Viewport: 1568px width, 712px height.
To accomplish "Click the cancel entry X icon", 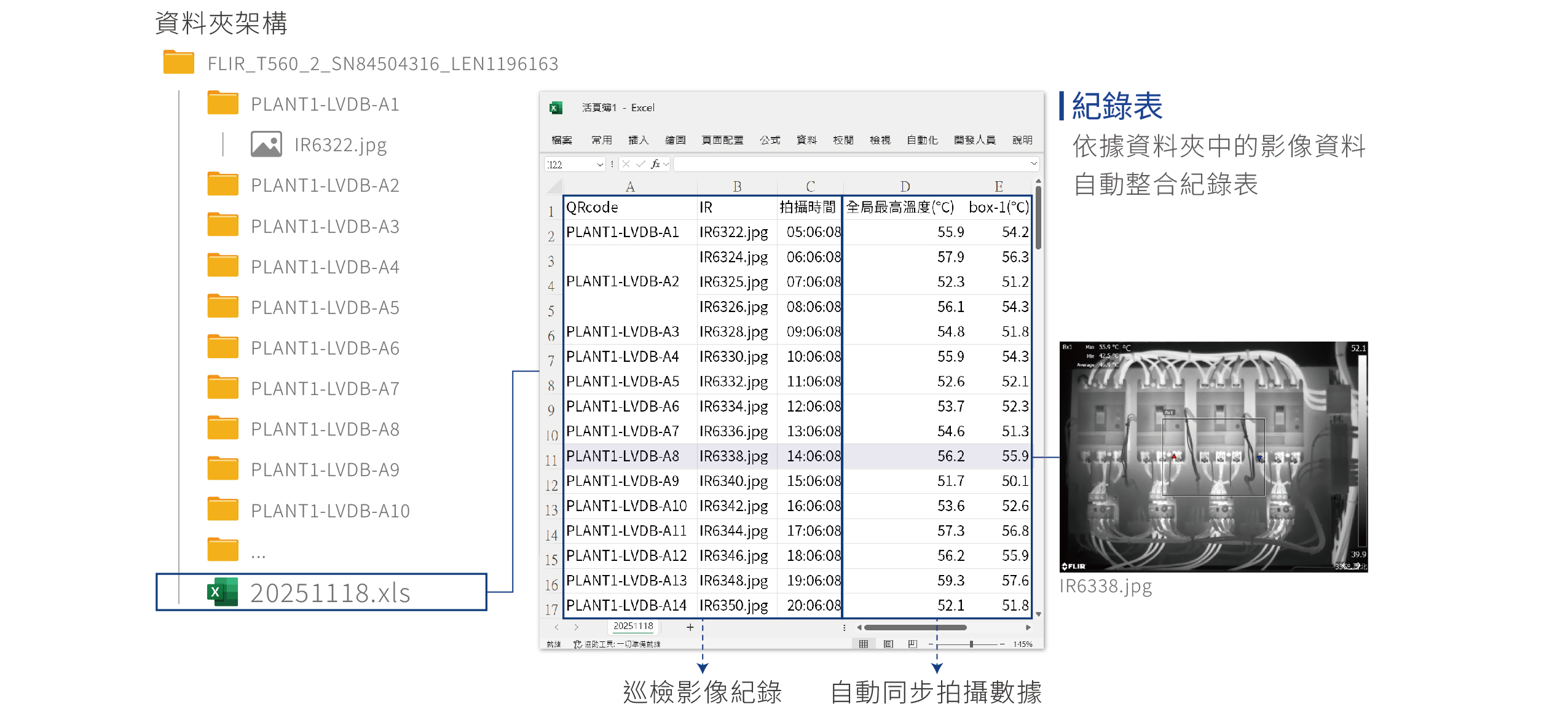I will click(x=626, y=164).
